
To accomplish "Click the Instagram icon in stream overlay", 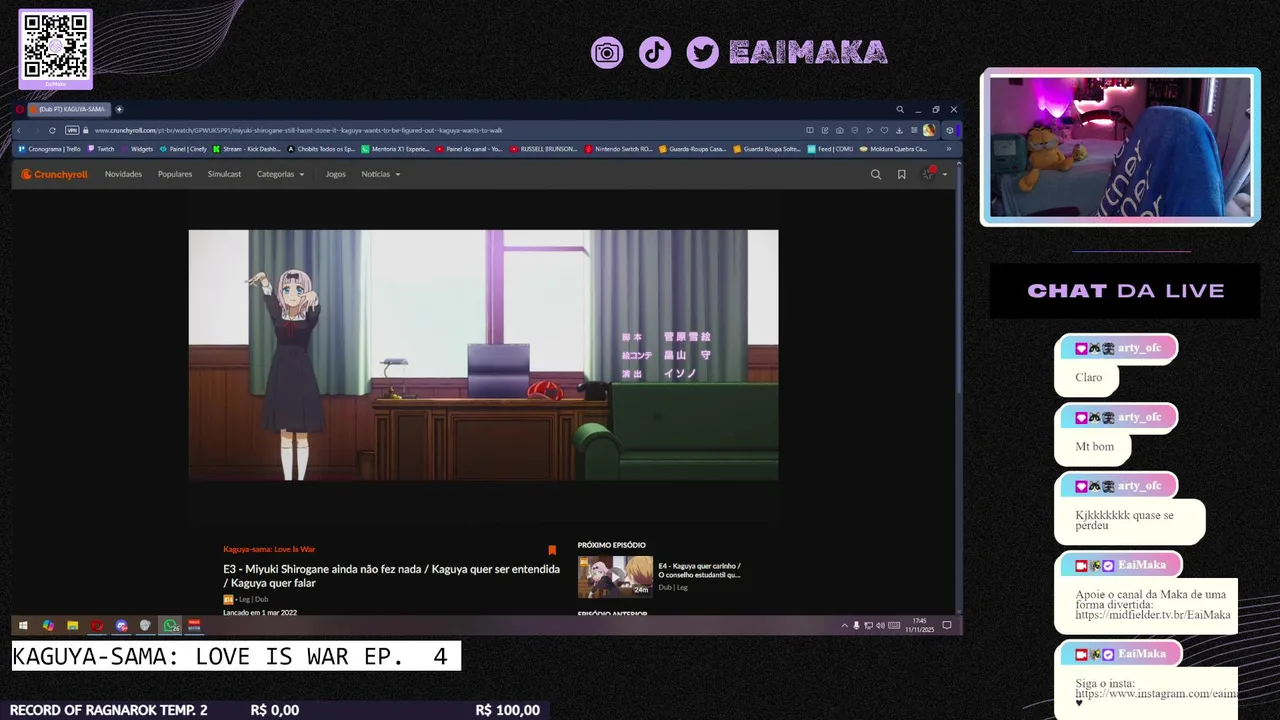I will coord(607,52).
